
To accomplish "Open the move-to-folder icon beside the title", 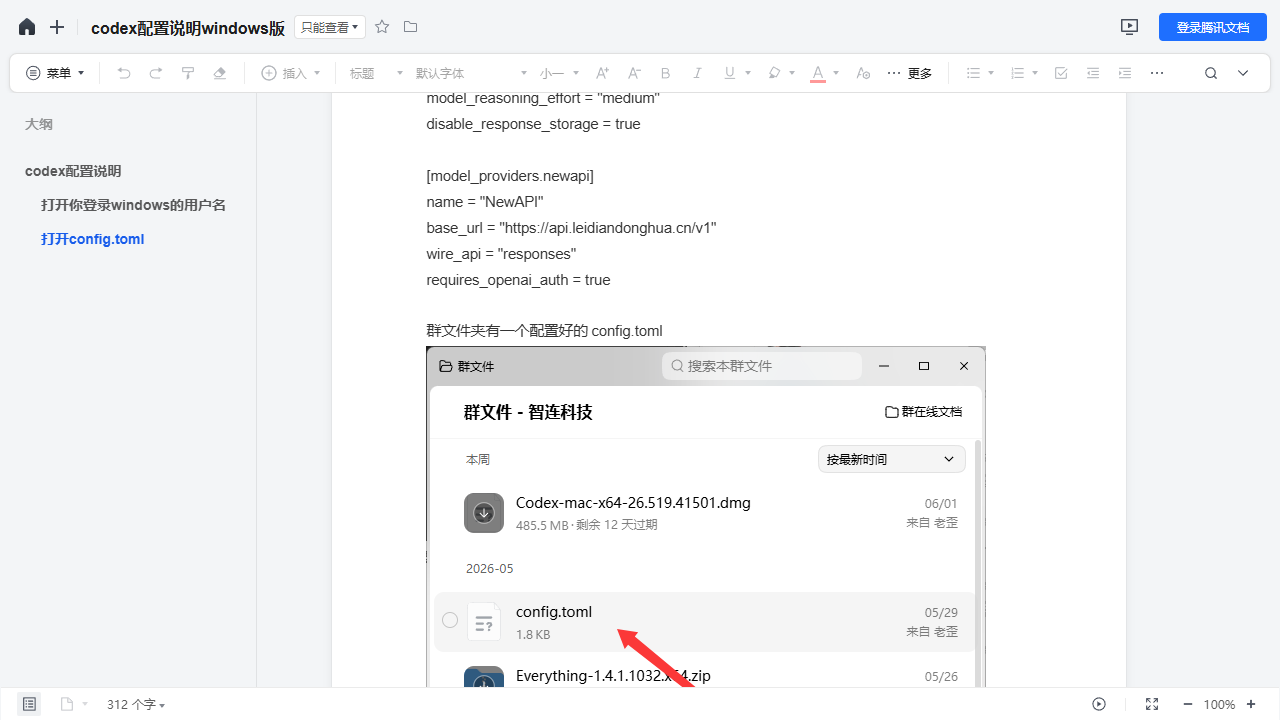I will (410, 27).
